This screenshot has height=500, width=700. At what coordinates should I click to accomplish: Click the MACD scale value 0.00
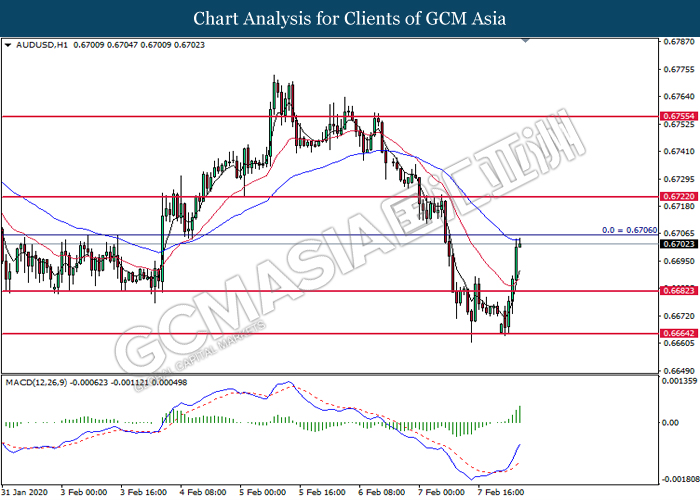coord(670,422)
